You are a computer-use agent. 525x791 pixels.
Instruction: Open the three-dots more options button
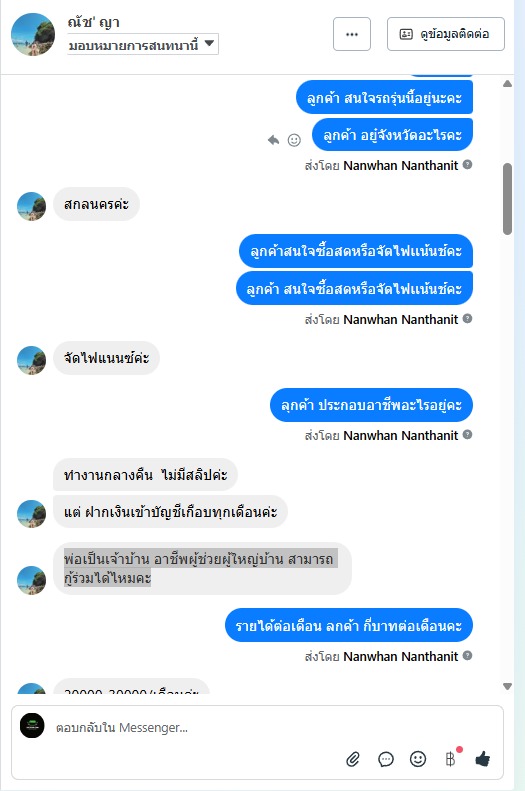[x=352, y=34]
